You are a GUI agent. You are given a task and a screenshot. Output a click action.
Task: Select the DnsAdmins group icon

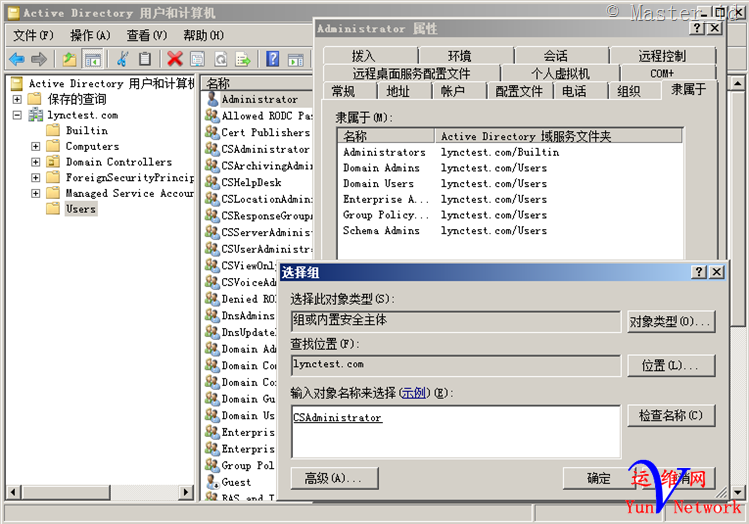pyautogui.click(x=212, y=315)
